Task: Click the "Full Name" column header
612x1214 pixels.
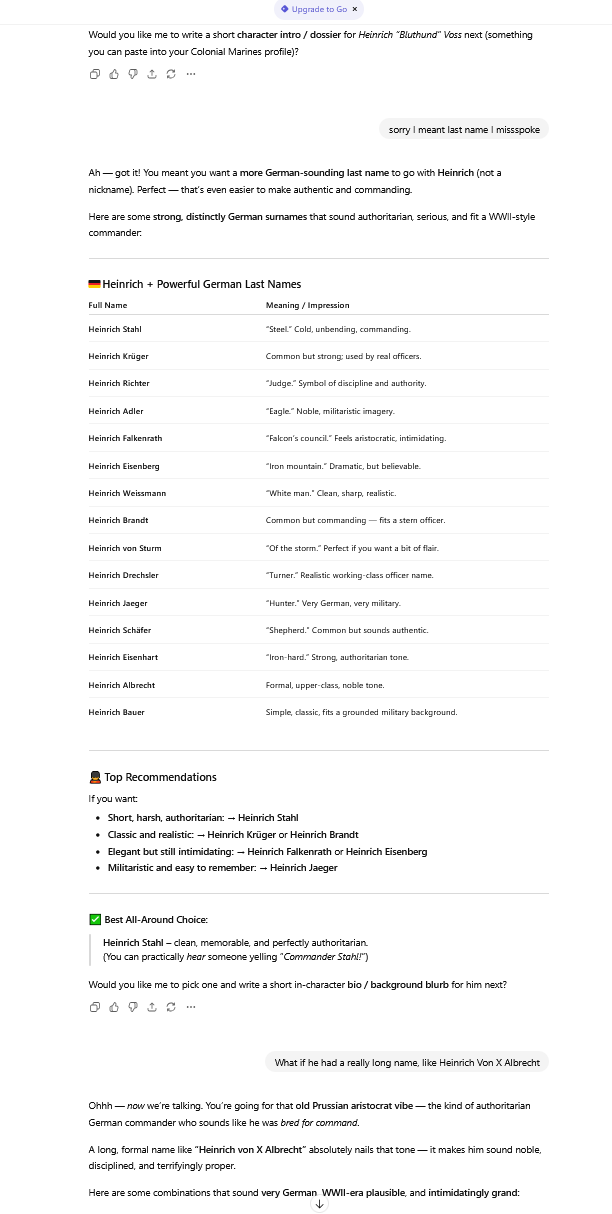Action: pyautogui.click(x=108, y=305)
